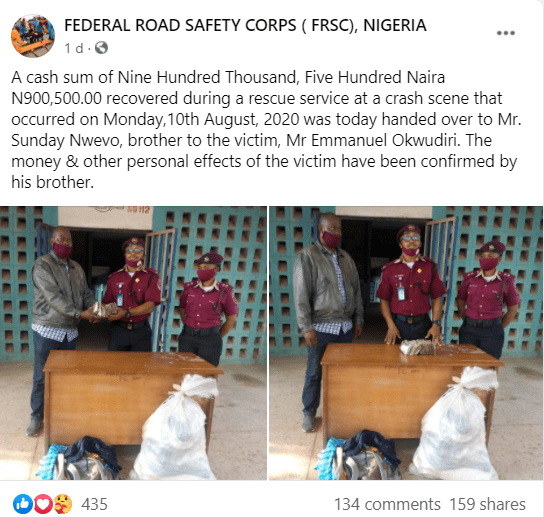Open the right photo with cash on desk

click(406, 343)
